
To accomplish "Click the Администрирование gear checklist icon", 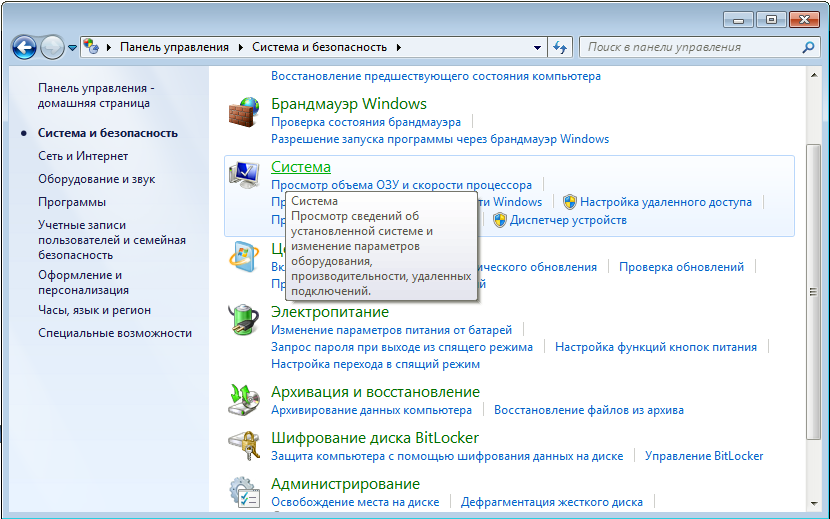I will pyautogui.click(x=244, y=492).
